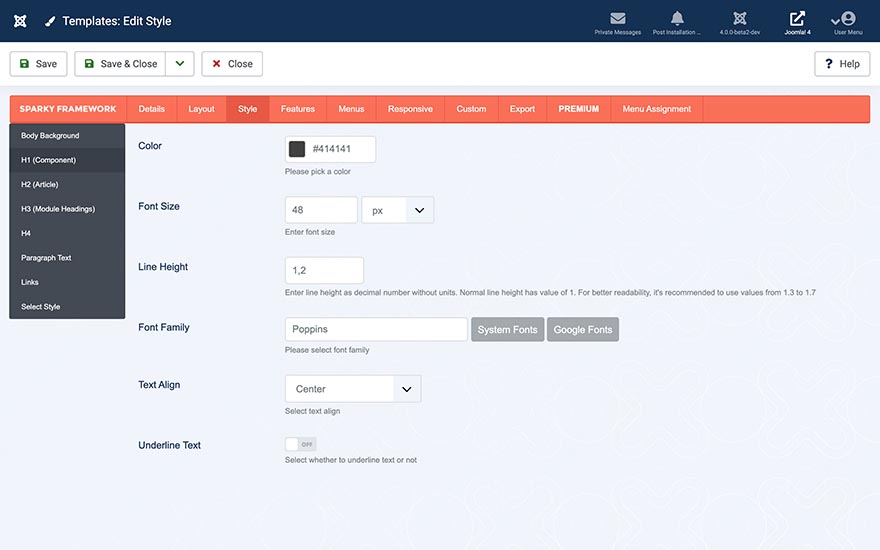Image resolution: width=880 pixels, height=550 pixels.
Task: Click the #414141 color swatch
Action: click(x=297, y=149)
